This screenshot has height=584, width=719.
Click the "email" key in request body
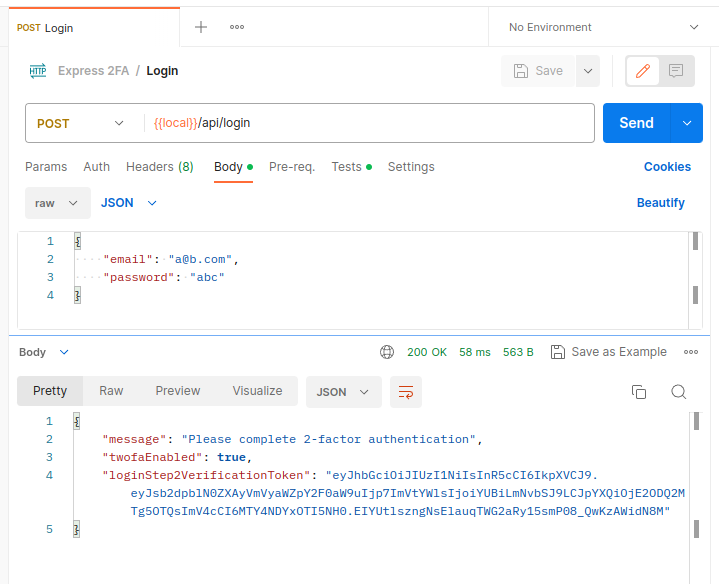click(x=128, y=259)
